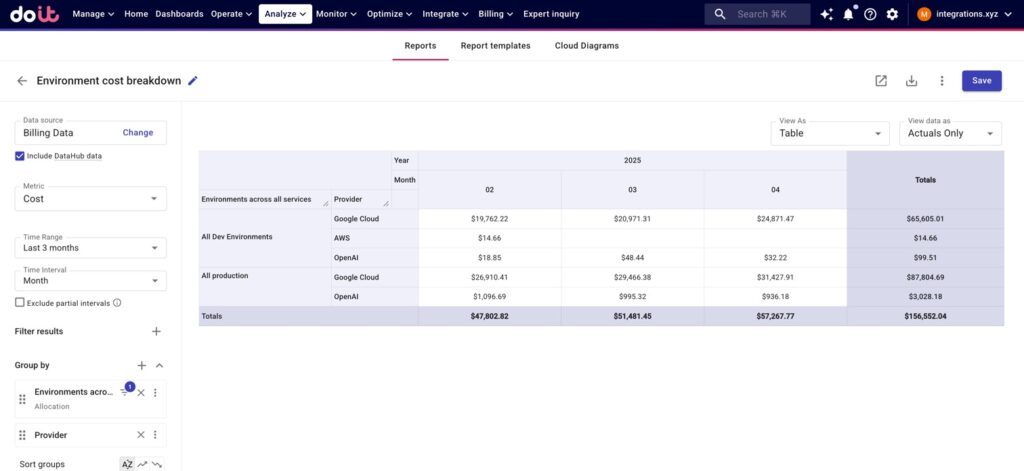Screen dimensions: 1024x471
Task: Click the AI sparkles icon in header
Action: [x=826, y=14]
